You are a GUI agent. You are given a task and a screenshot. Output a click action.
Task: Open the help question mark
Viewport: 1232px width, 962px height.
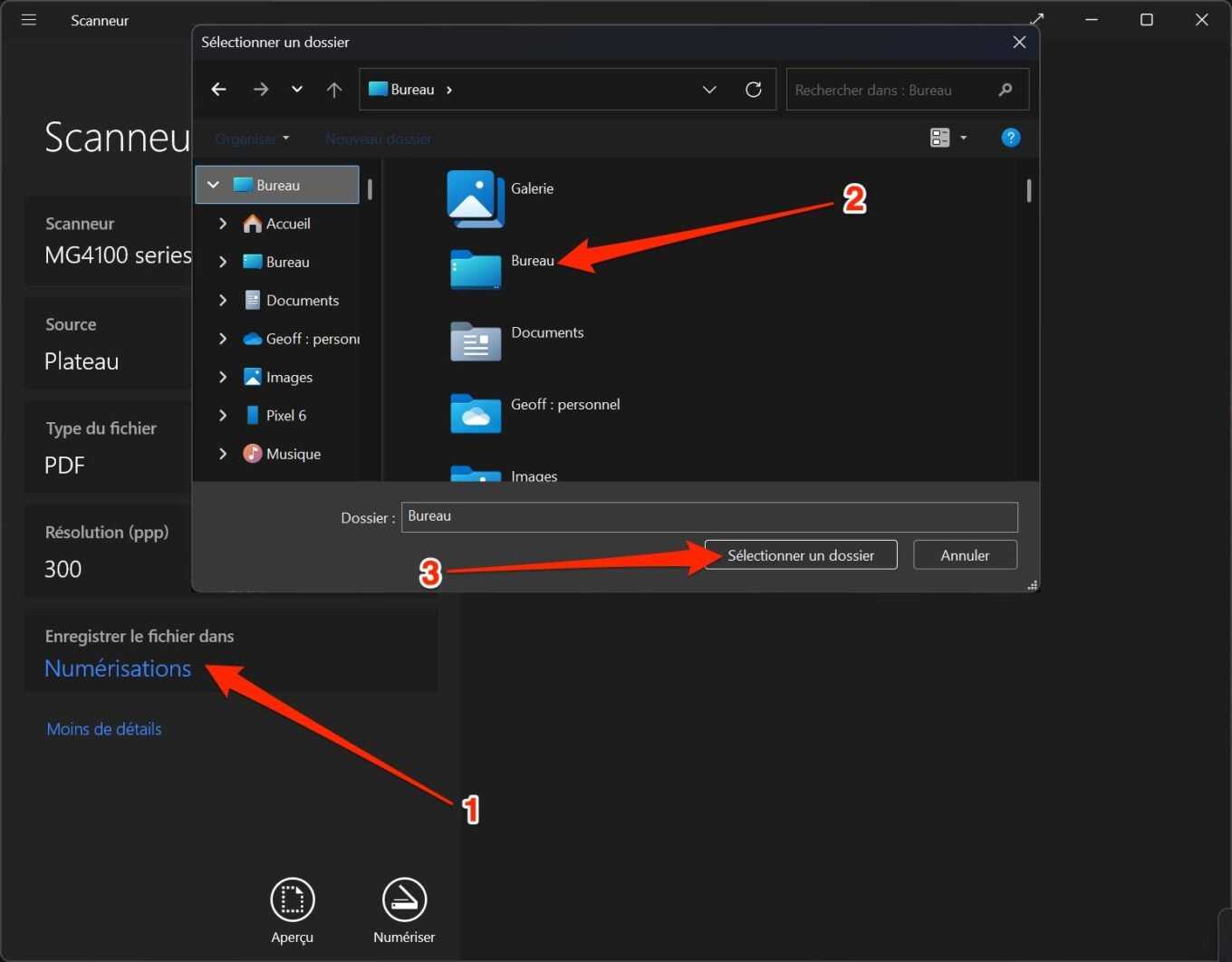pos(1011,138)
